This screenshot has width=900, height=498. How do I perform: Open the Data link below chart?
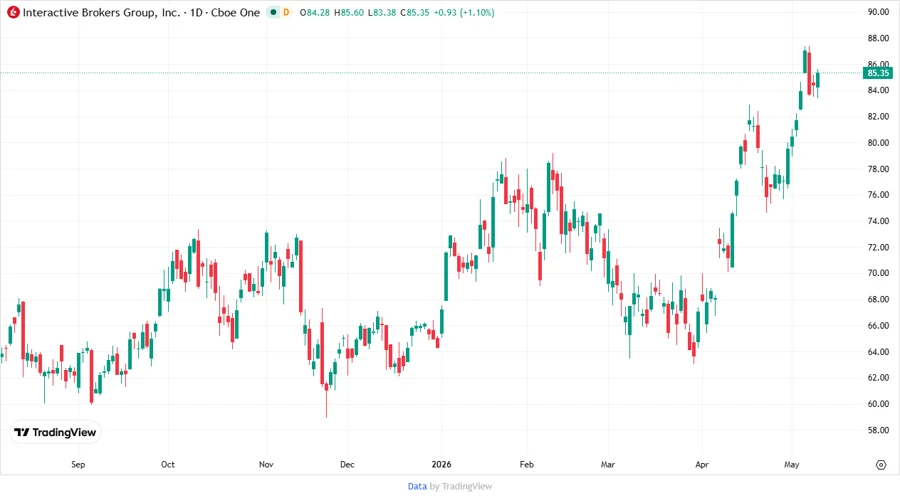417,487
